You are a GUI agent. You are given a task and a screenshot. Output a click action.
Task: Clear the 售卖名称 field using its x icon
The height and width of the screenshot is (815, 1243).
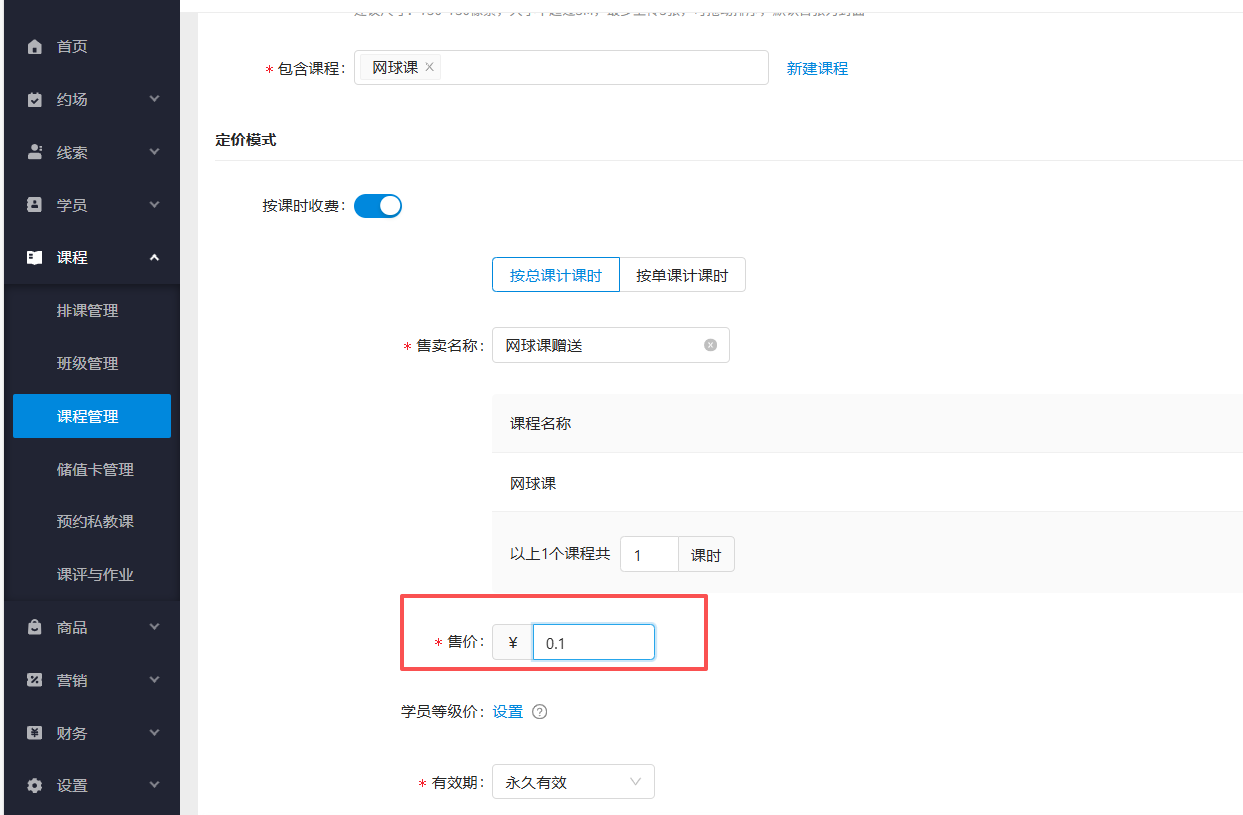coord(710,344)
